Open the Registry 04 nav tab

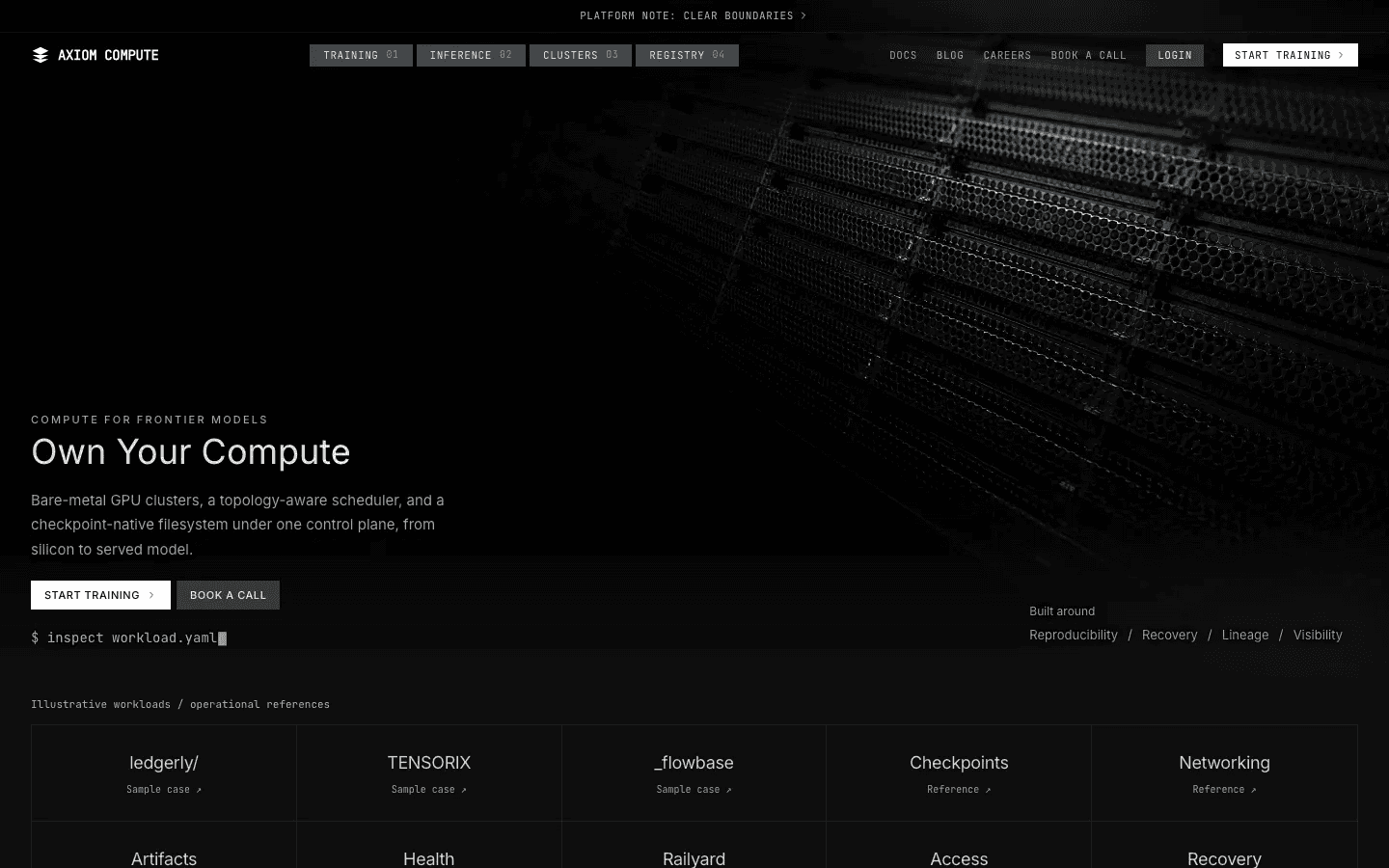click(687, 55)
